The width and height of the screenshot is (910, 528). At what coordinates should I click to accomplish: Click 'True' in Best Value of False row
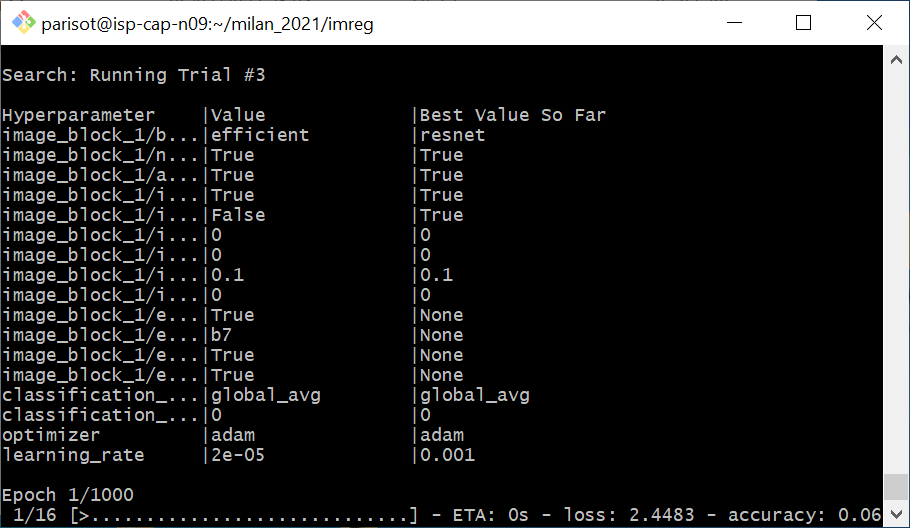click(441, 215)
